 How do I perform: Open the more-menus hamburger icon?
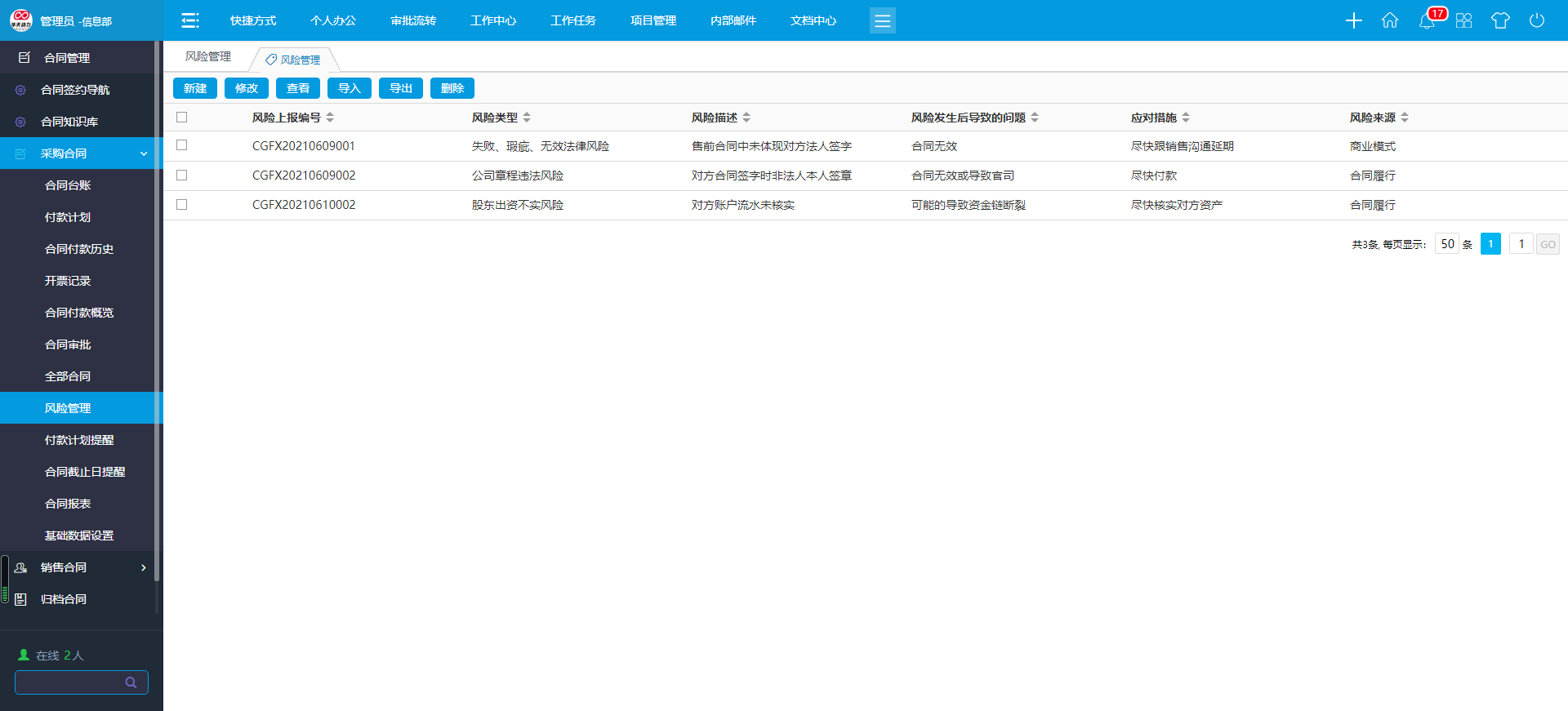point(882,20)
